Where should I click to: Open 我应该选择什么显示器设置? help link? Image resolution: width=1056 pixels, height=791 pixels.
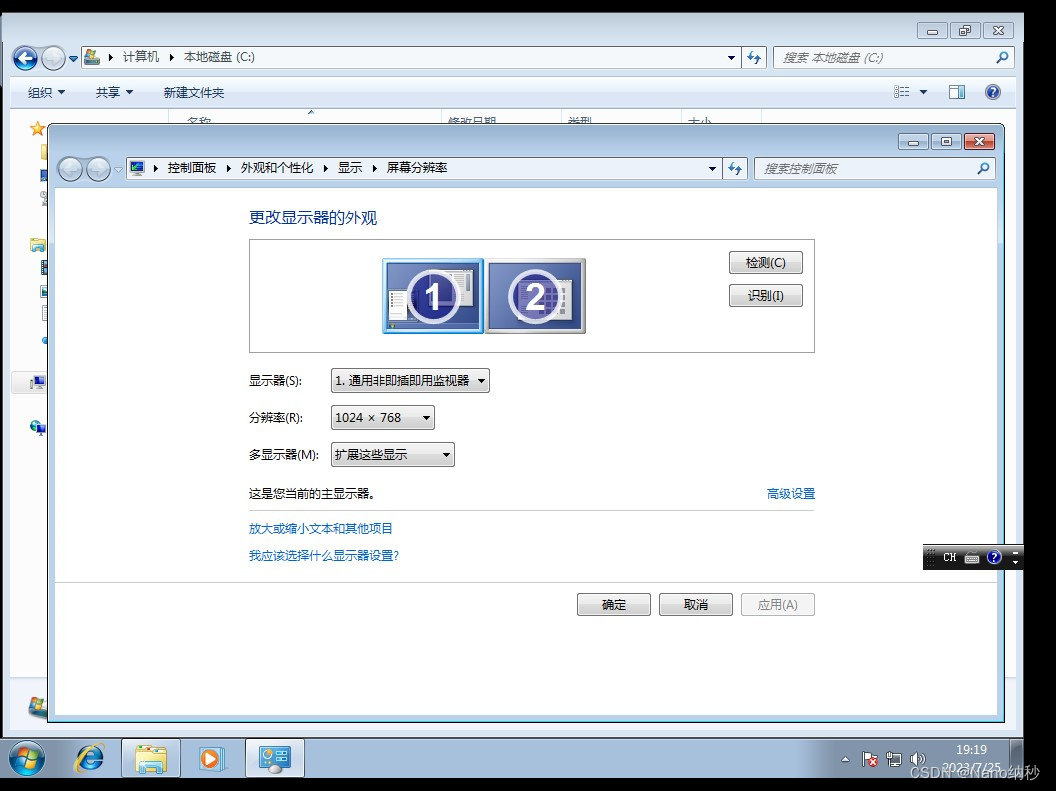(x=324, y=555)
